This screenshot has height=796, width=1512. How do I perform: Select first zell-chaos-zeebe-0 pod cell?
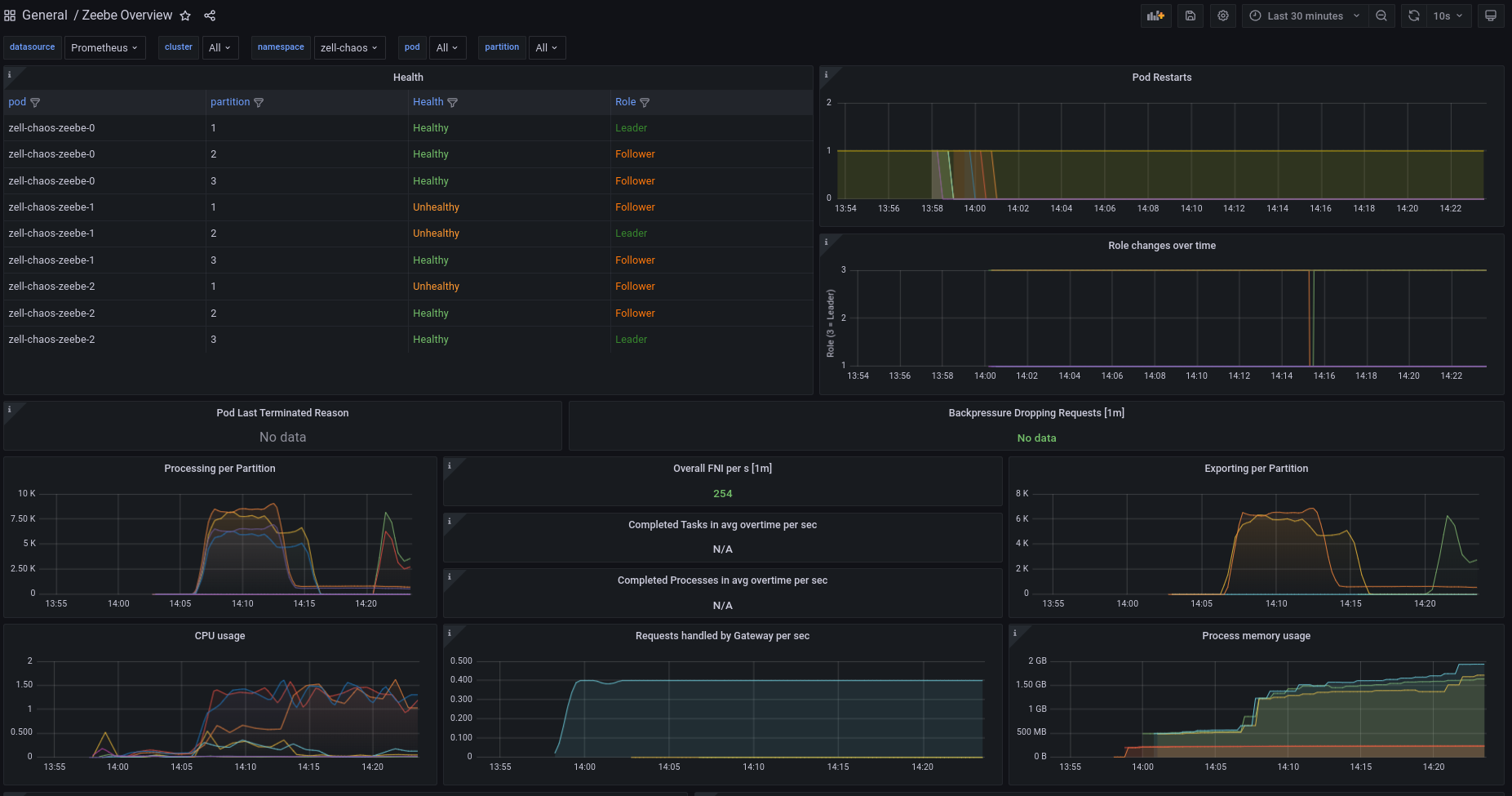click(104, 128)
